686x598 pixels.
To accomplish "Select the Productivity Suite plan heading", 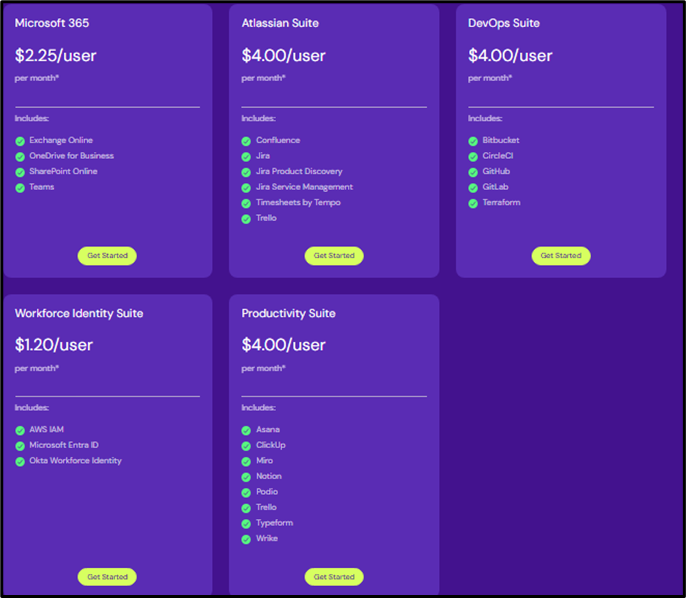I will [288, 313].
